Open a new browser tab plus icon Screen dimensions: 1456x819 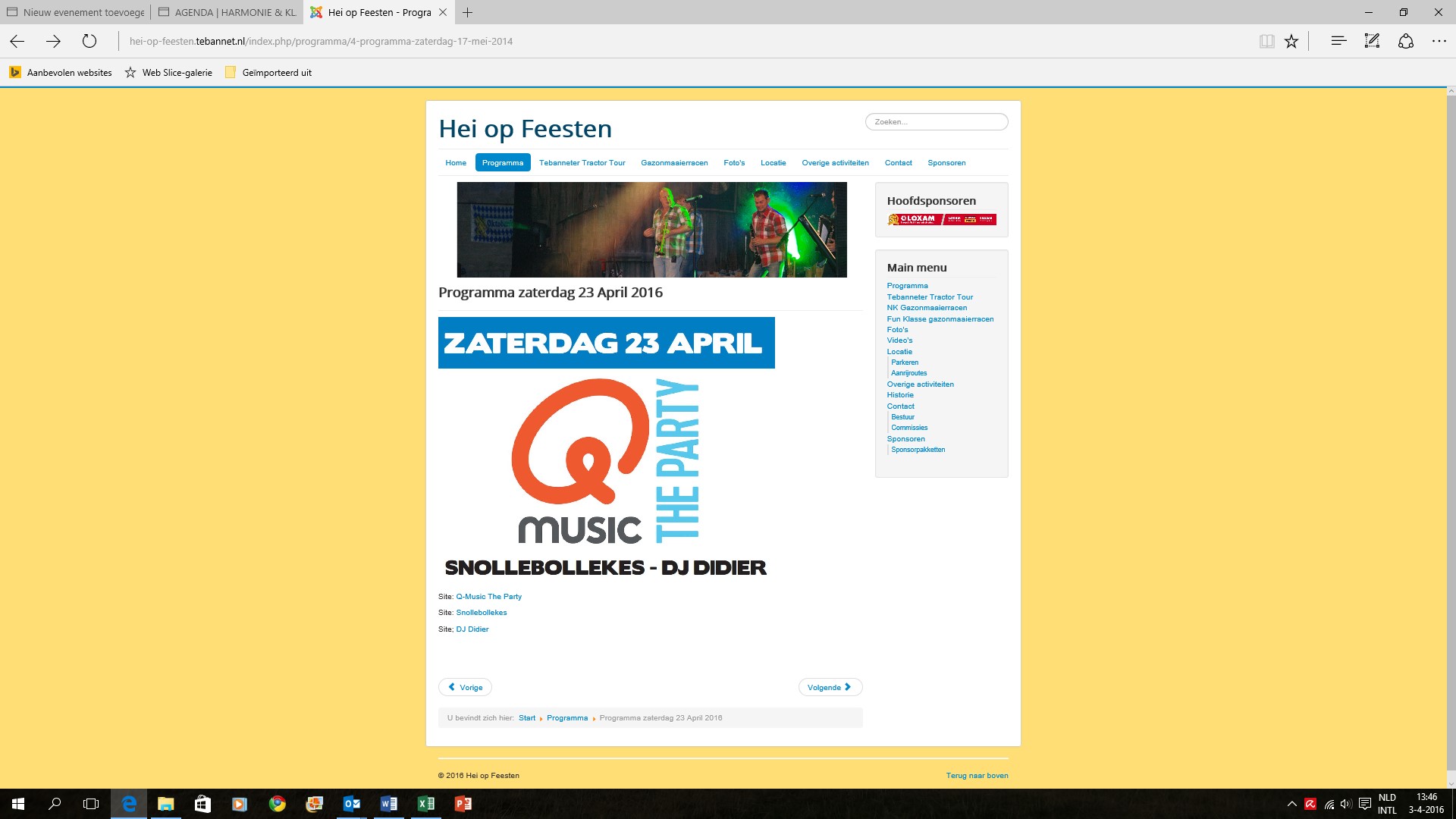468,12
